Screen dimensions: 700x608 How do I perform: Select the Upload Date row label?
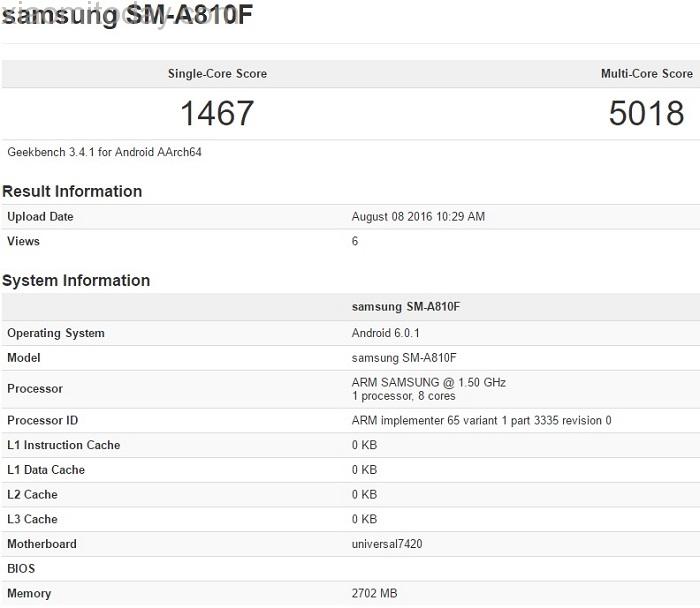click(40, 217)
